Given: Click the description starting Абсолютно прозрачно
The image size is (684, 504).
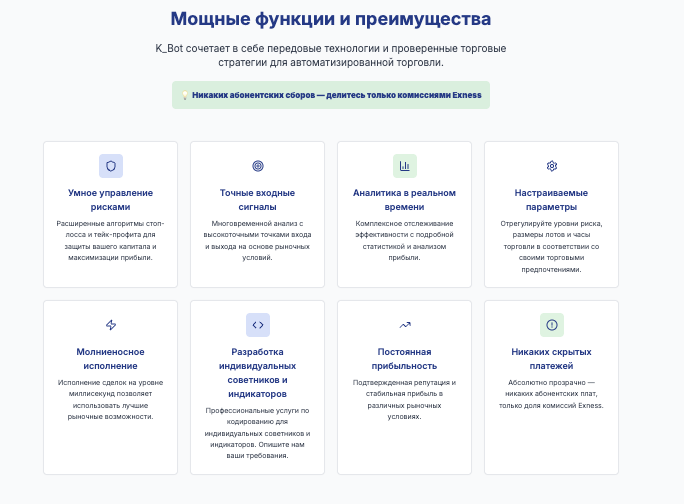Looking at the screenshot, I should [551, 394].
